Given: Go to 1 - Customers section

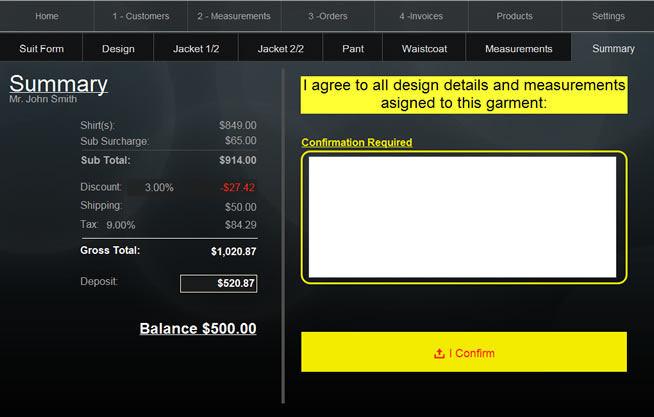Looking at the screenshot, I should tap(141, 16).
